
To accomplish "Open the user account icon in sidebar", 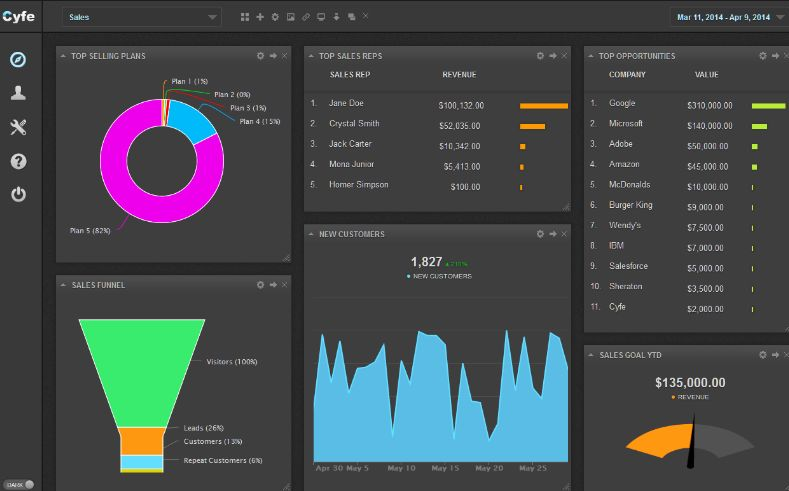I will coord(18,93).
